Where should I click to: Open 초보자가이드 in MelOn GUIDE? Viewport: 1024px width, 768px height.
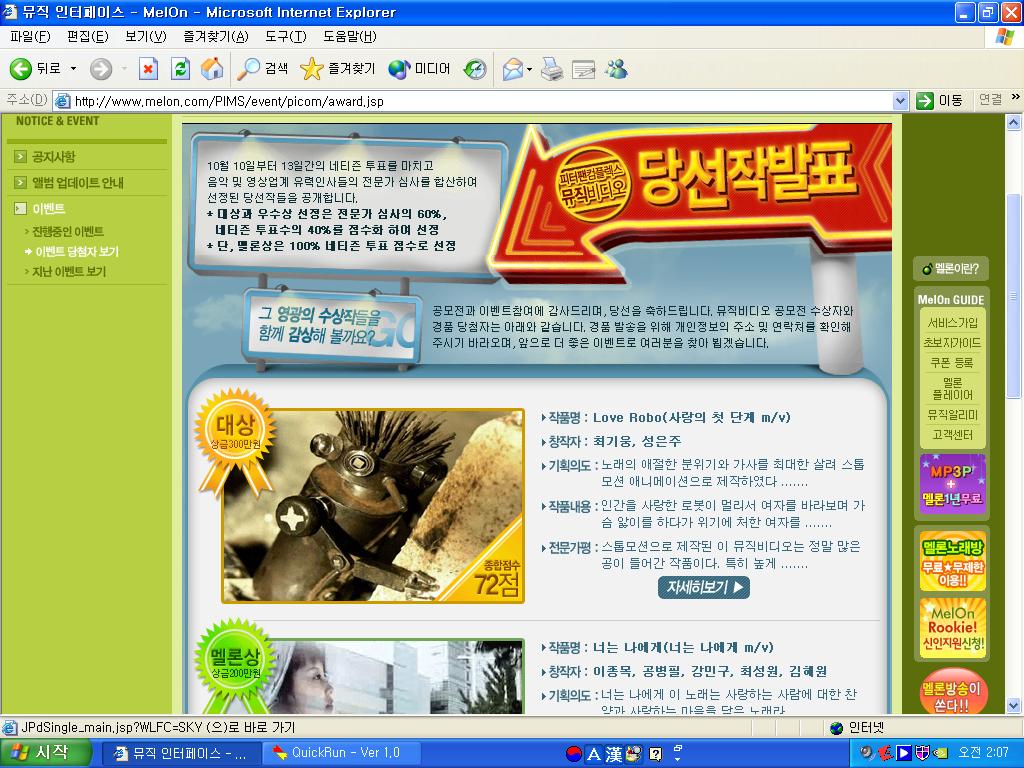(953, 342)
